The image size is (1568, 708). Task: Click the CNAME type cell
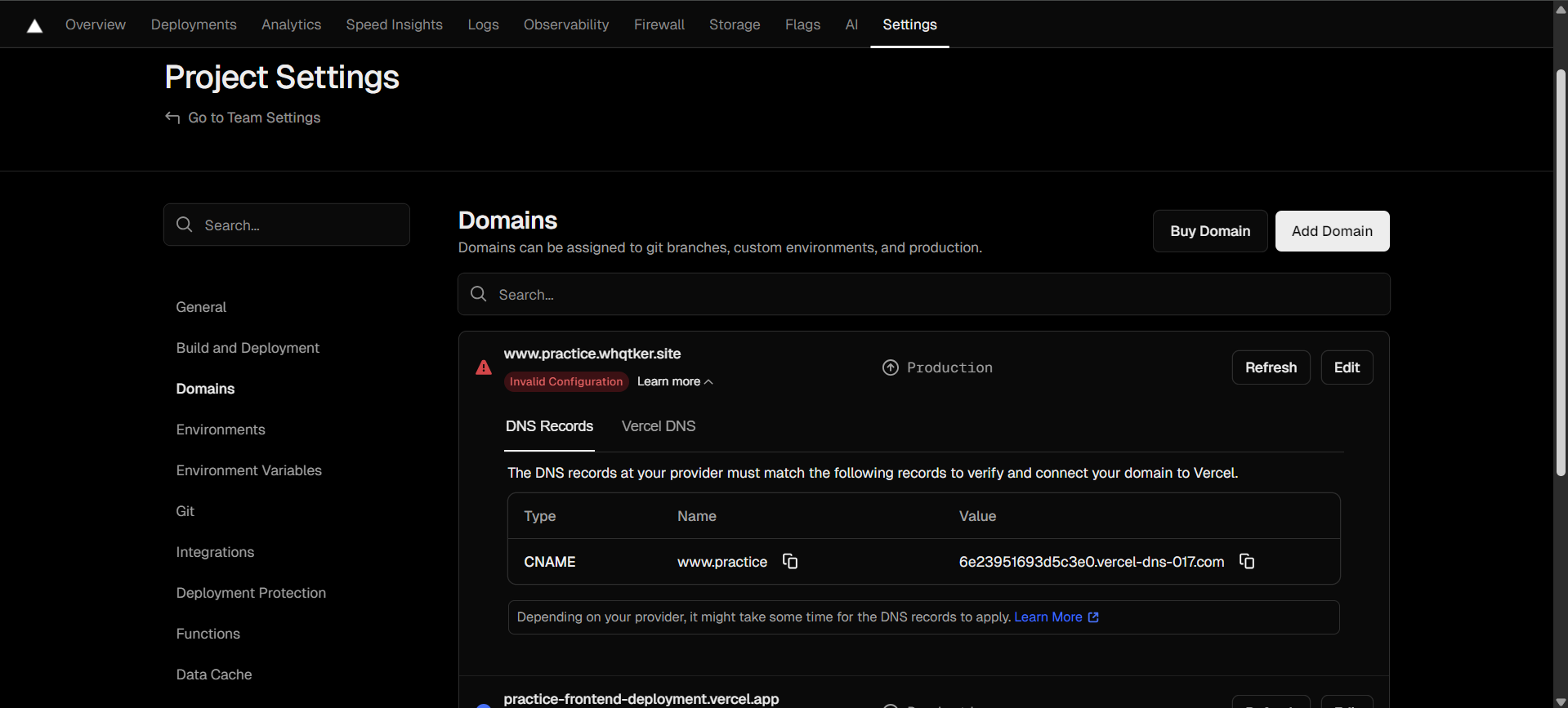(550, 562)
